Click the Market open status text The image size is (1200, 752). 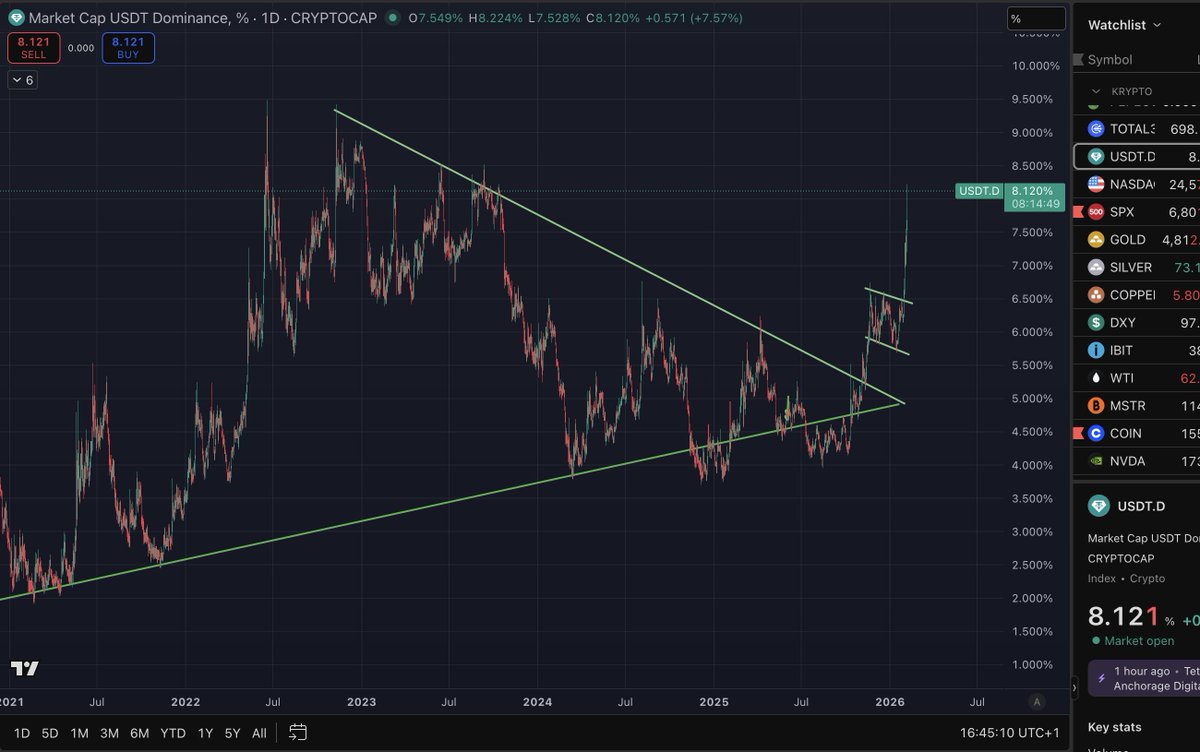tap(1139, 640)
